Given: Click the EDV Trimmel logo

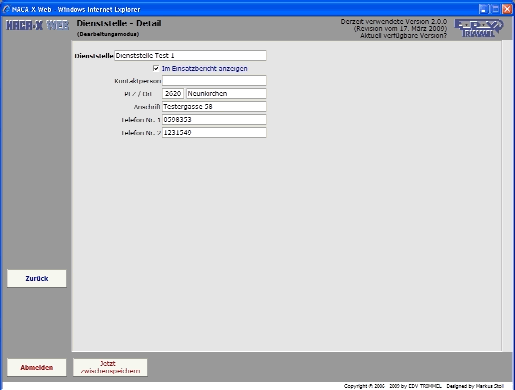Looking at the screenshot, I should [479, 28].
